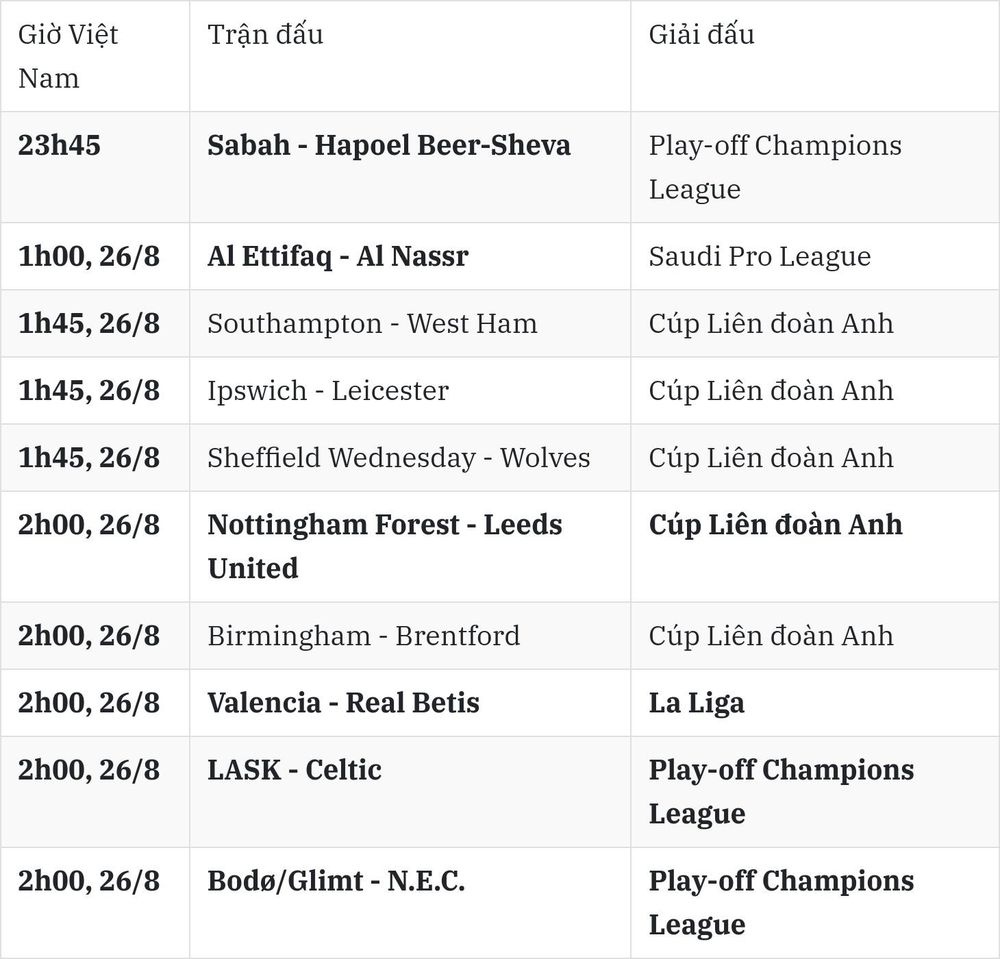Click the LASK - Celtic match

point(294,770)
